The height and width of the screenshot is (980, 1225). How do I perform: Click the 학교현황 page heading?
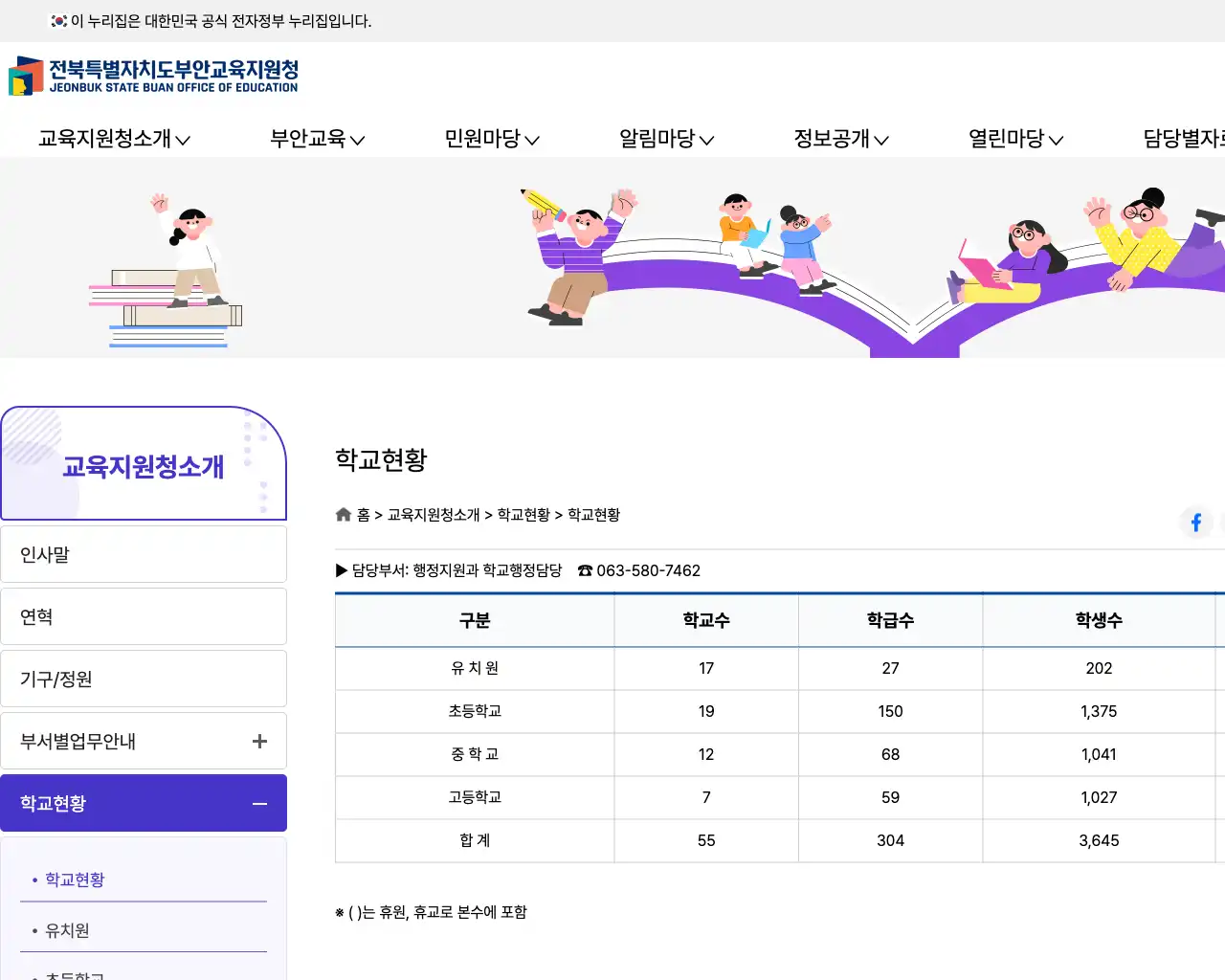click(381, 459)
